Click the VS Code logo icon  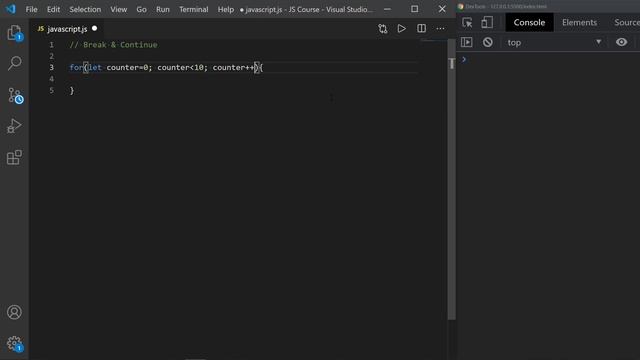[x=10, y=9]
